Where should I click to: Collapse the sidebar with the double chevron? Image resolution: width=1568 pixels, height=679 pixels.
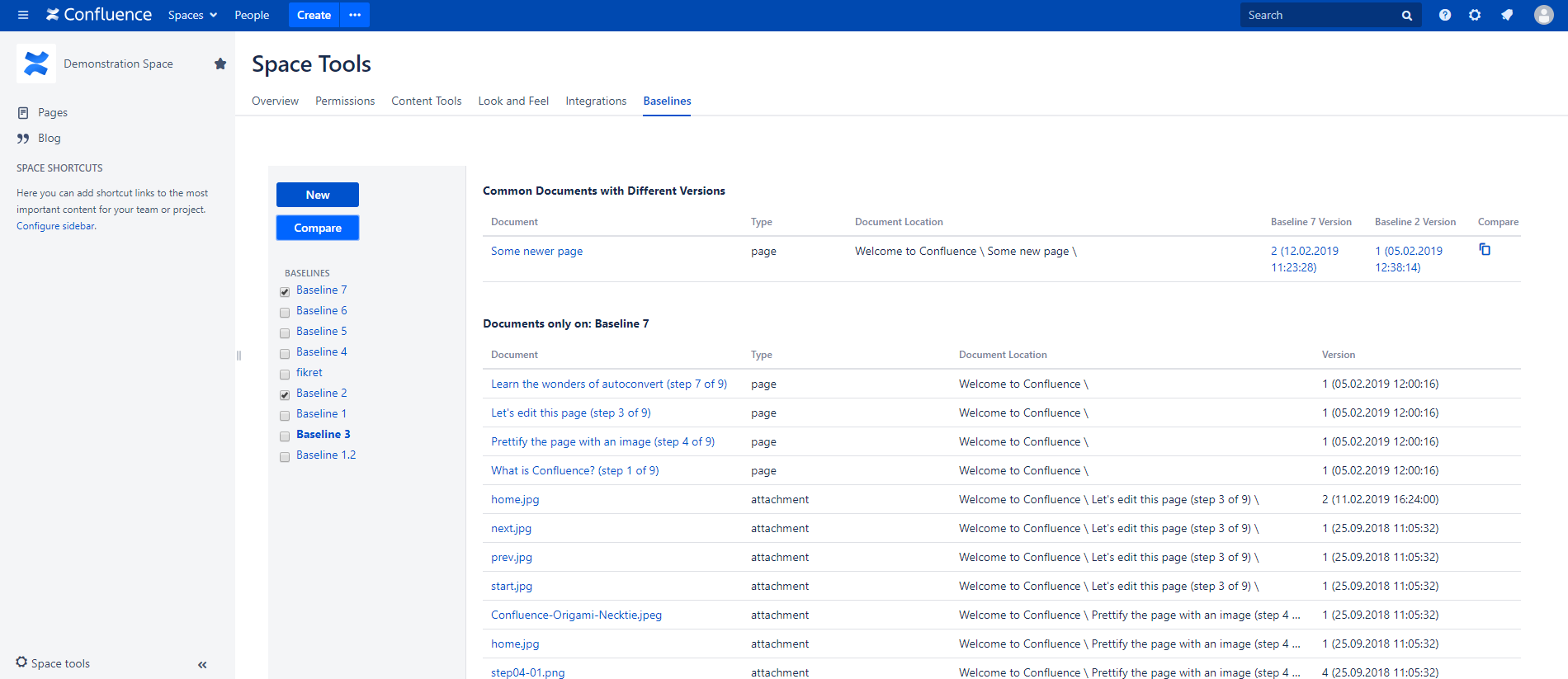202,664
